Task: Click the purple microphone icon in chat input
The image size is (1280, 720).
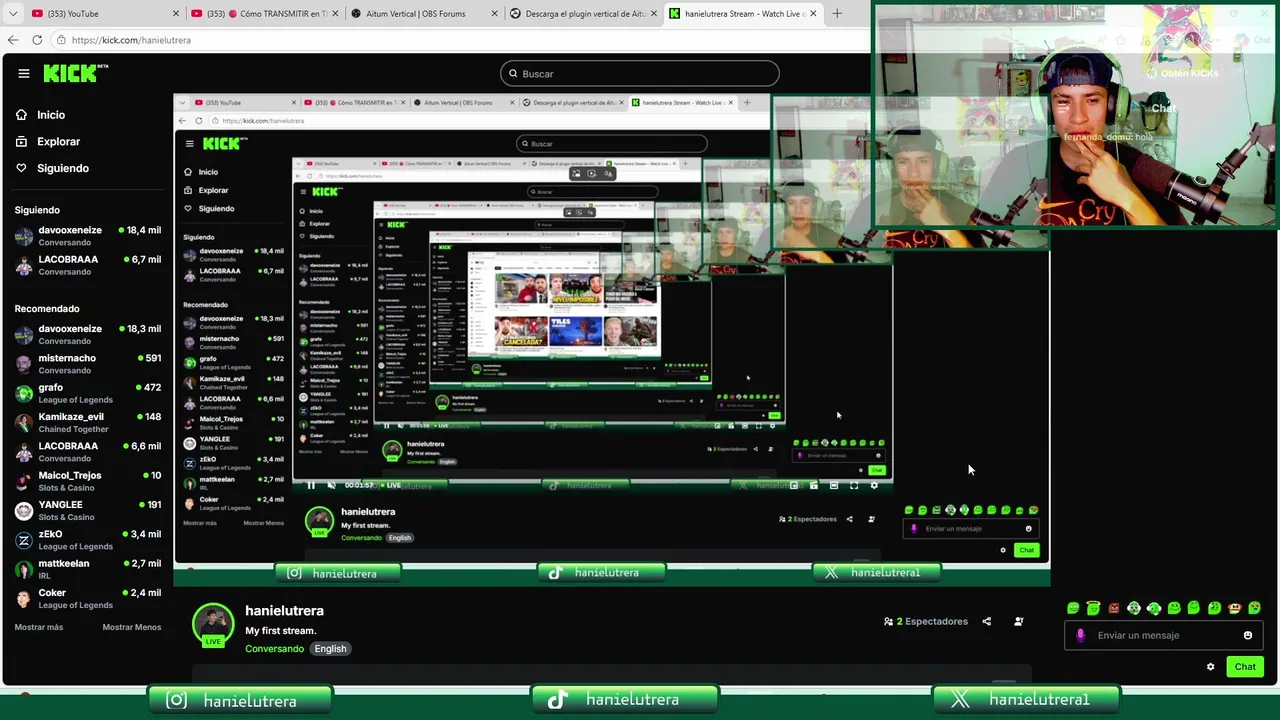Action: 1080,635
